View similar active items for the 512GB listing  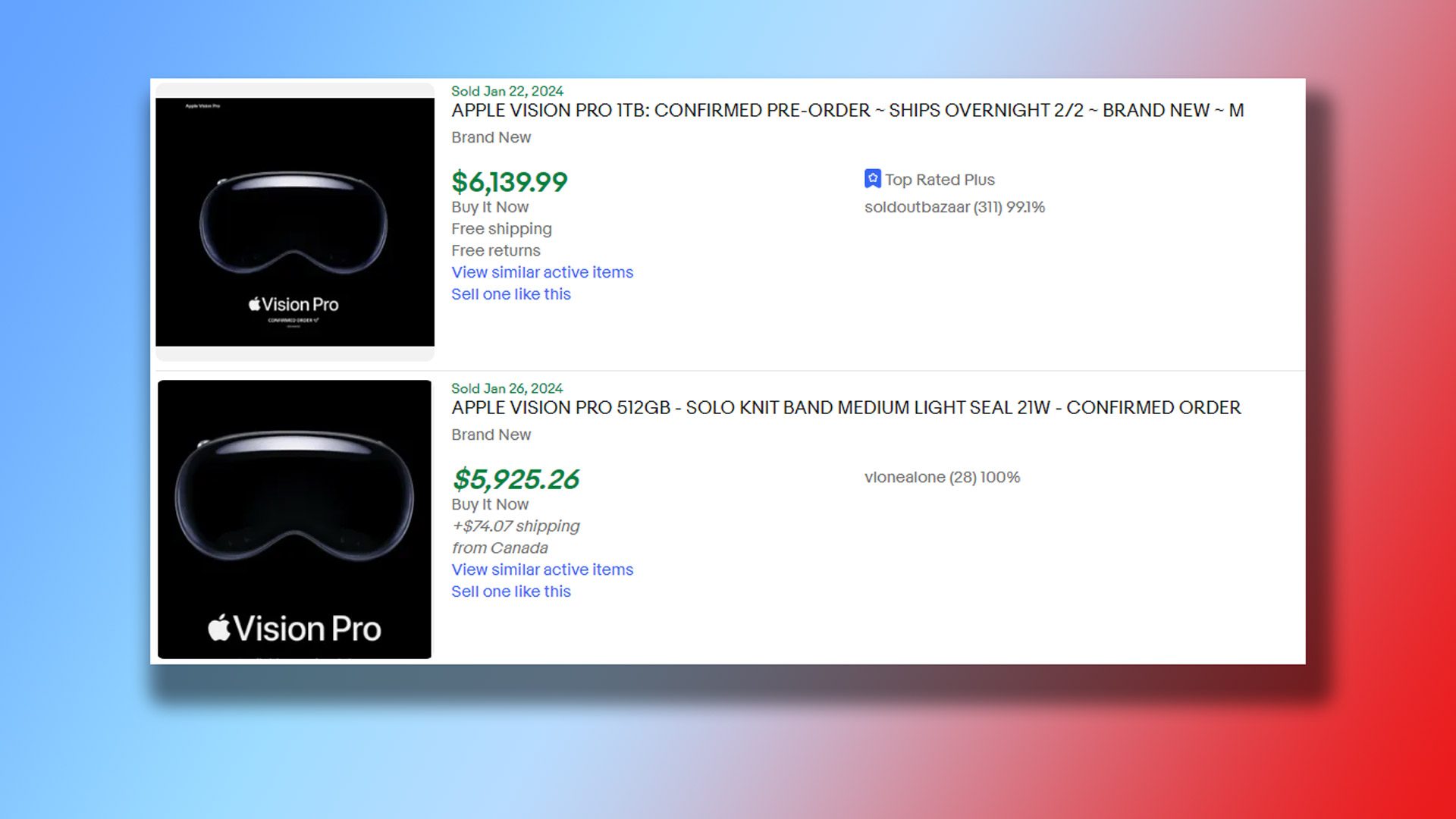542,570
